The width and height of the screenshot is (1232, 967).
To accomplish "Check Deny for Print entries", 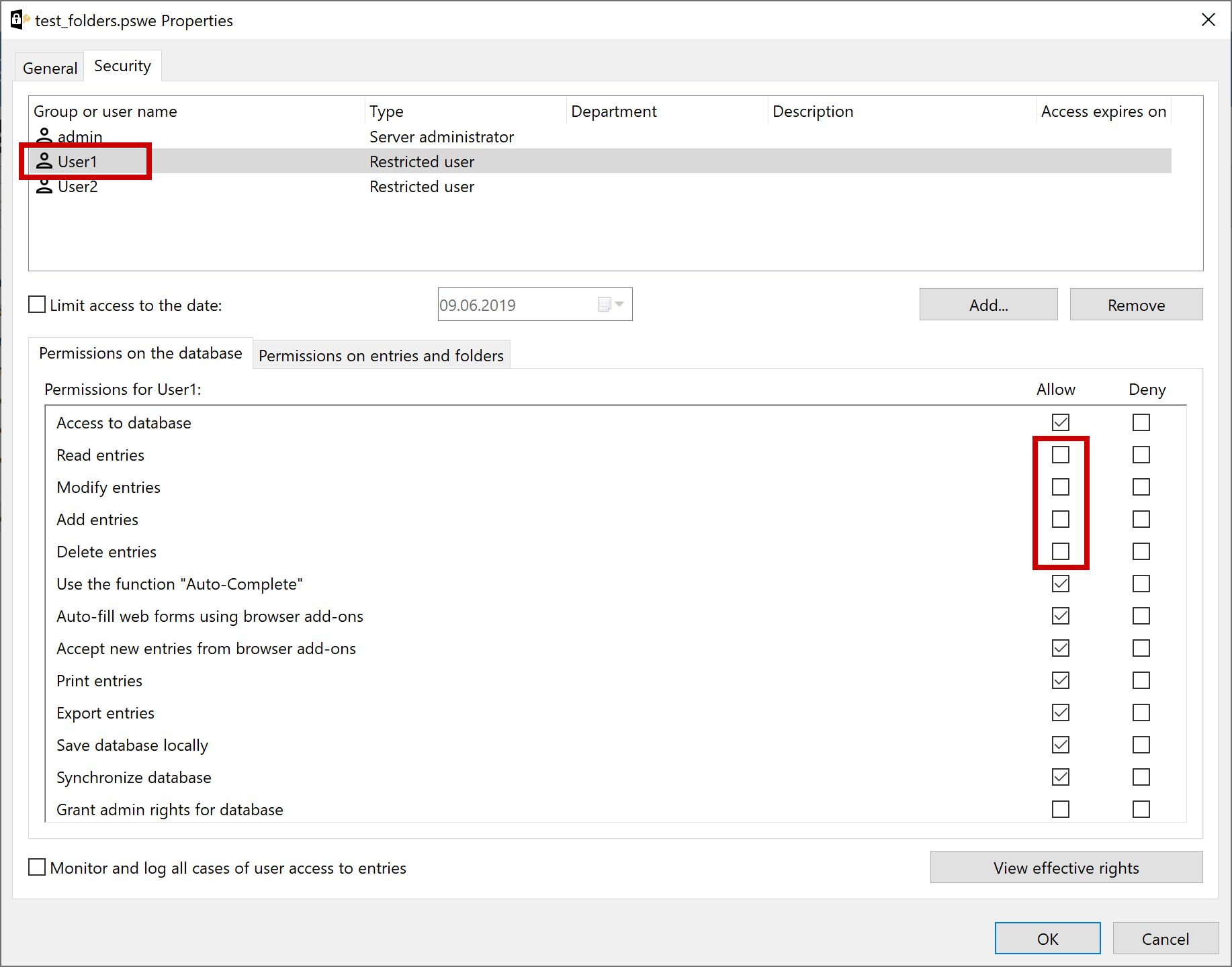I will 1141,680.
